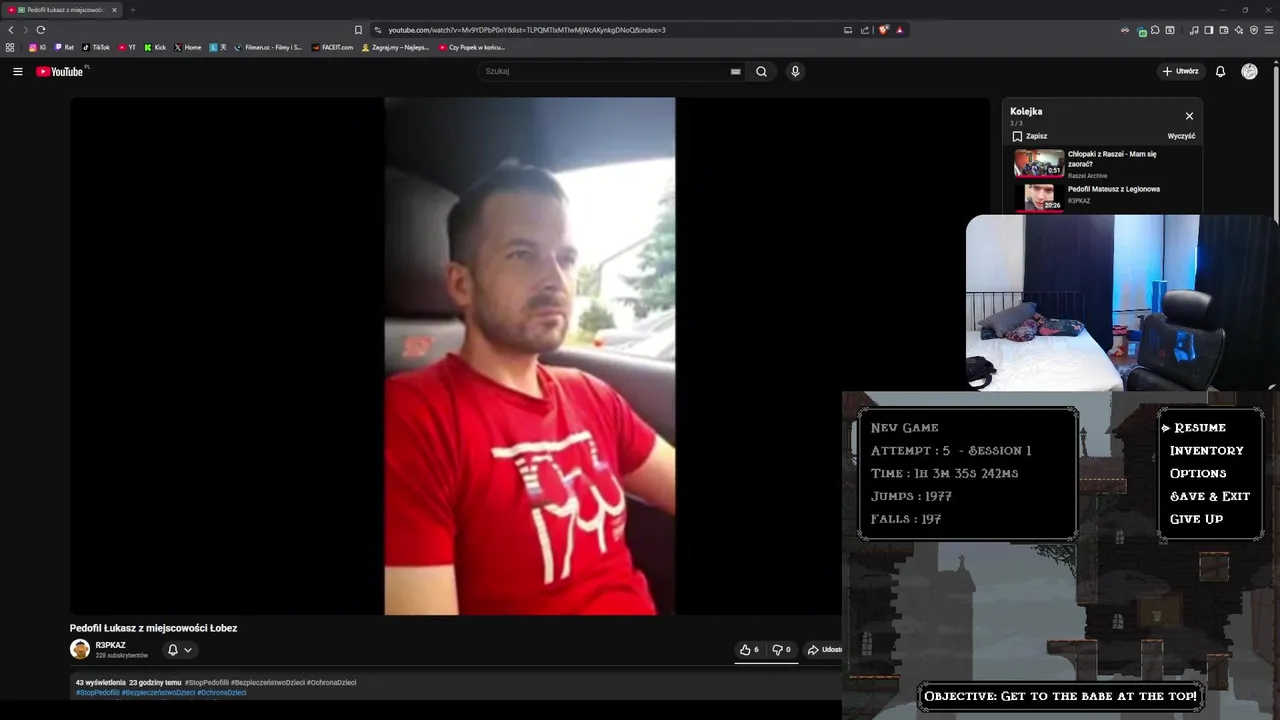Open the YouTube guide hamburger menu
1280x720 pixels.
17,72
